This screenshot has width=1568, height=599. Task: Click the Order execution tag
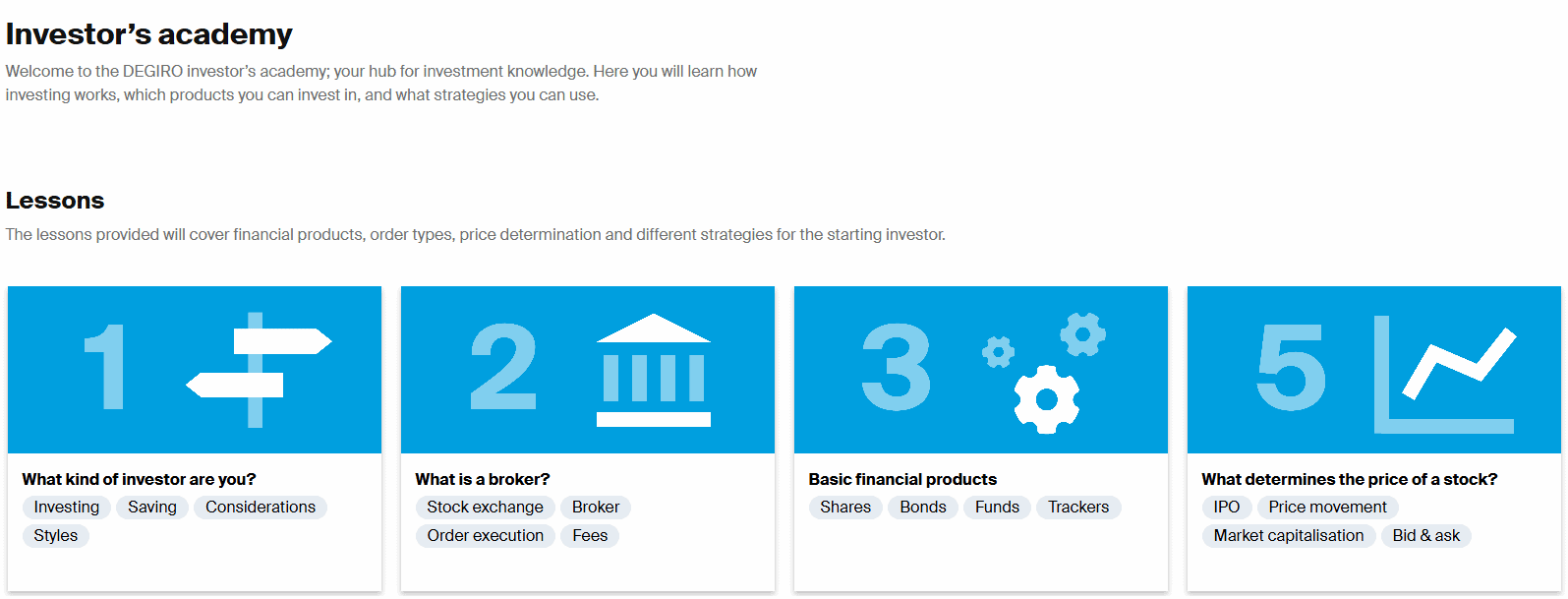click(485, 536)
